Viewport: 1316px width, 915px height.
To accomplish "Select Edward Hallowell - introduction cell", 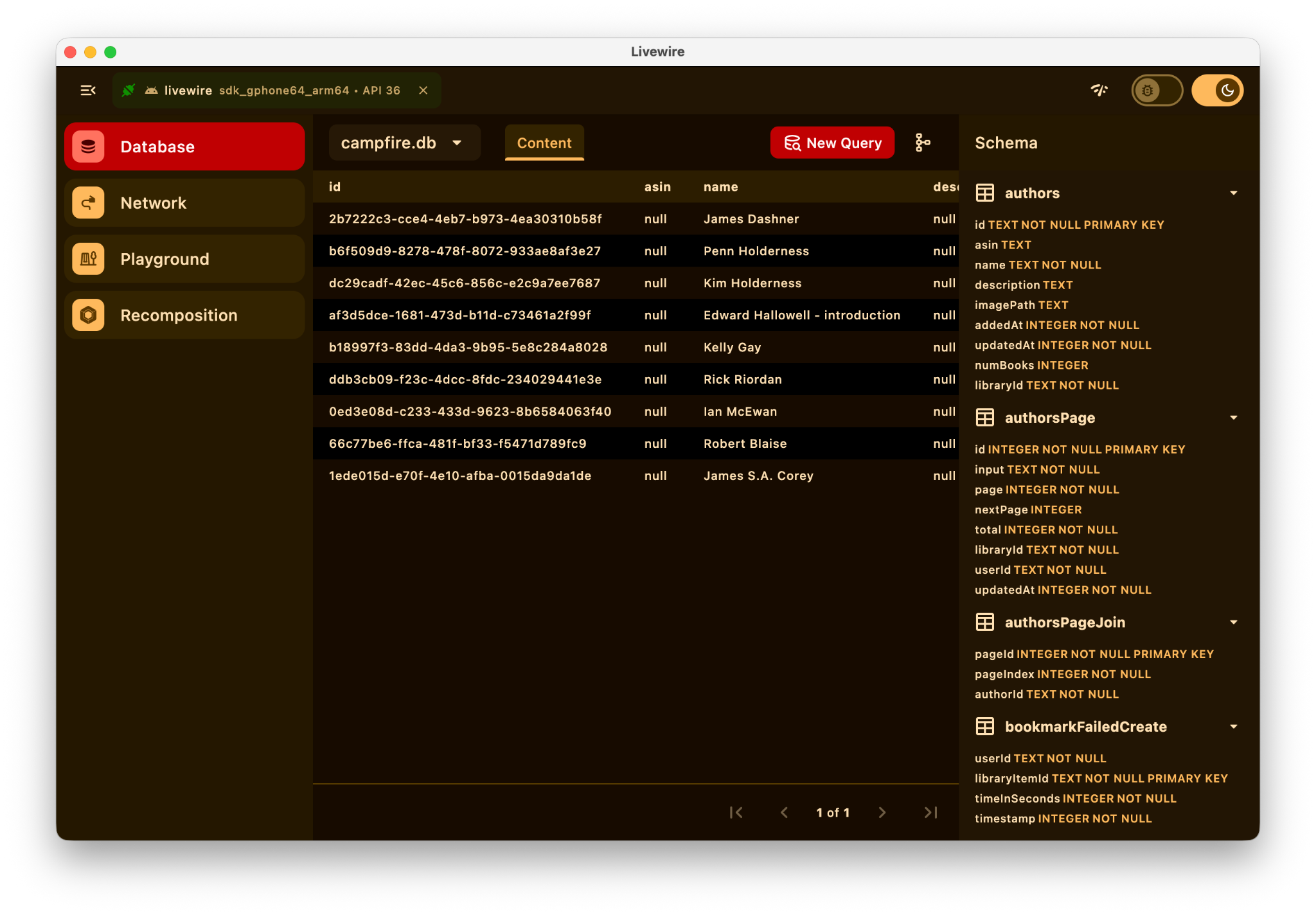I will [x=802, y=315].
